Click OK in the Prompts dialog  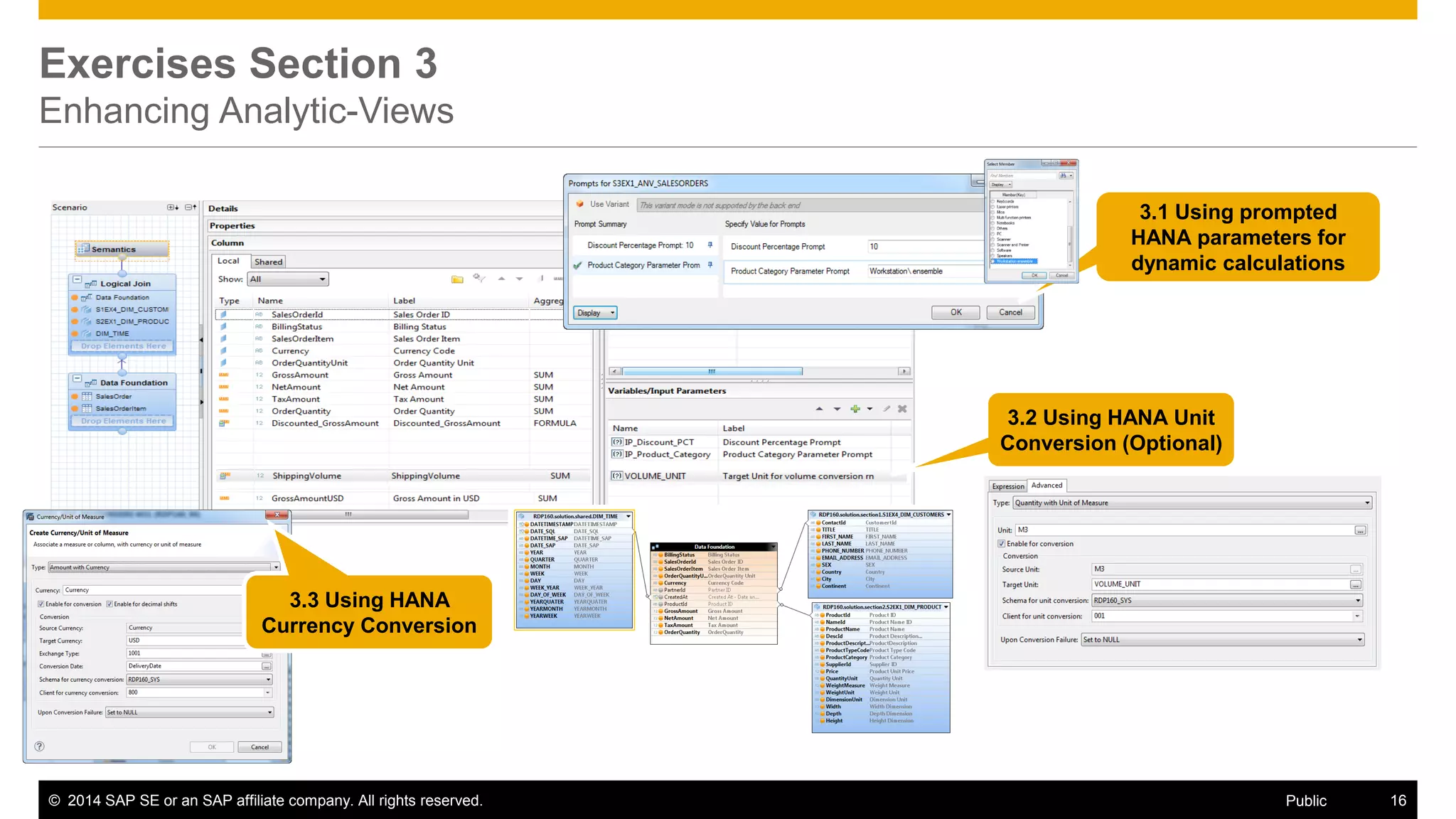[x=955, y=312]
